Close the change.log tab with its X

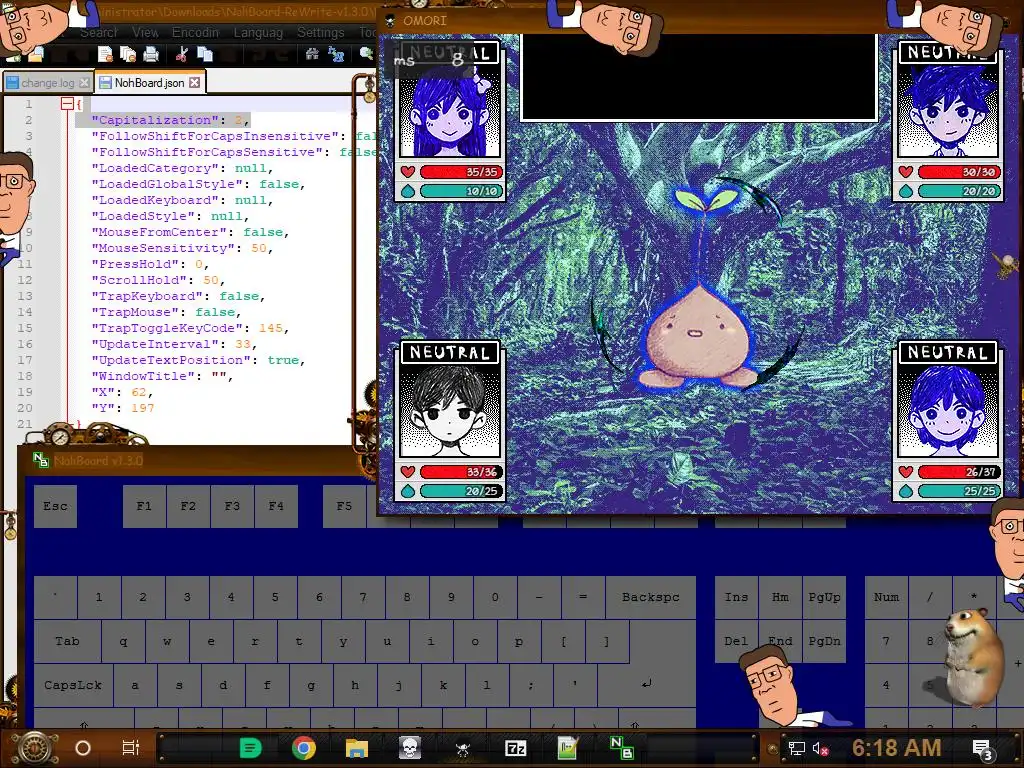coord(84,83)
